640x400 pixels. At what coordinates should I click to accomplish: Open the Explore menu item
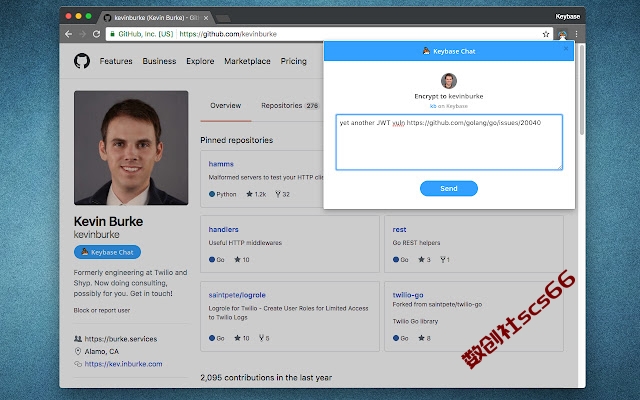(200, 61)
